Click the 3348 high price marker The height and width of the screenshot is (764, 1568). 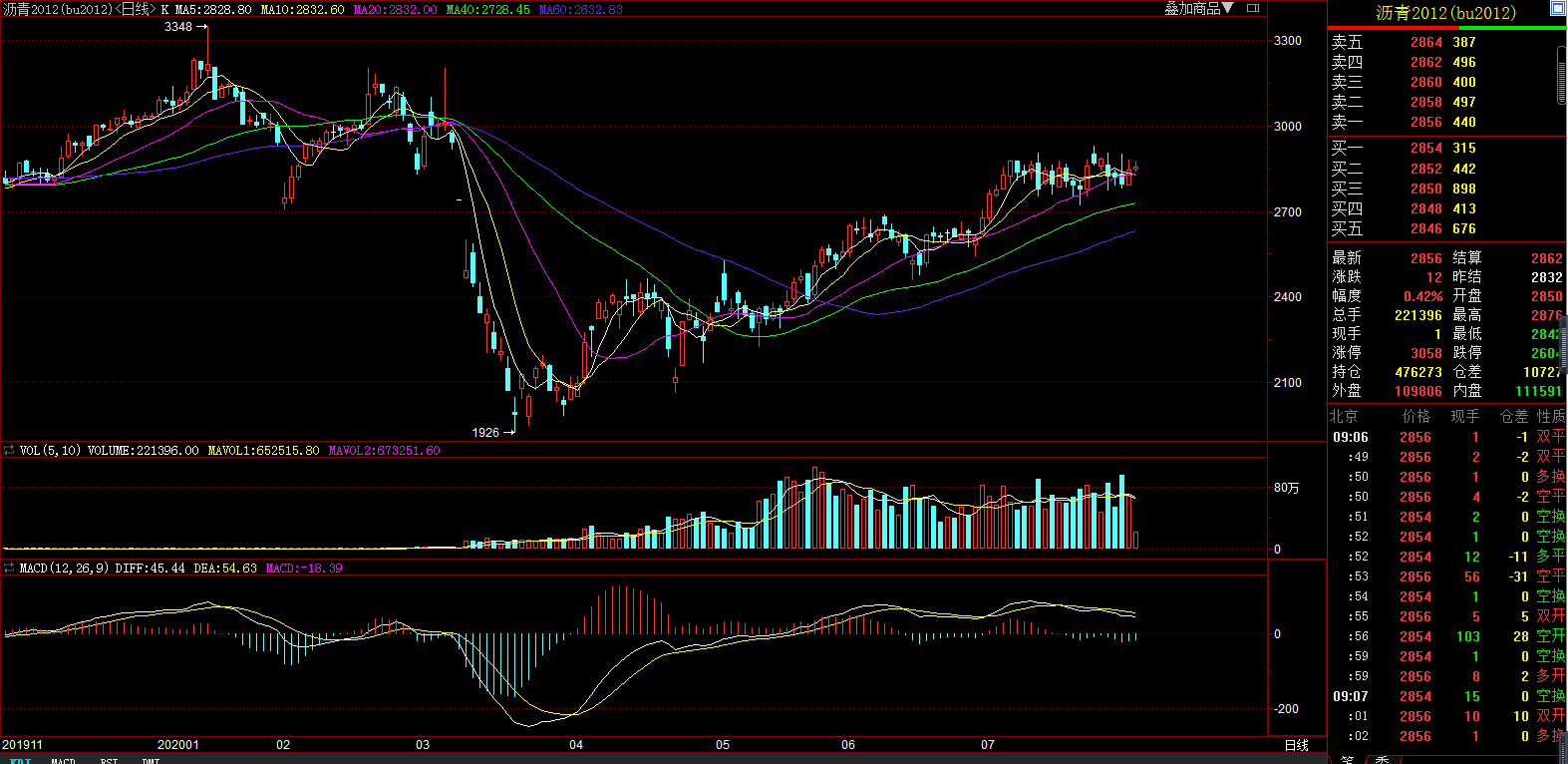[x=178, y=27]
